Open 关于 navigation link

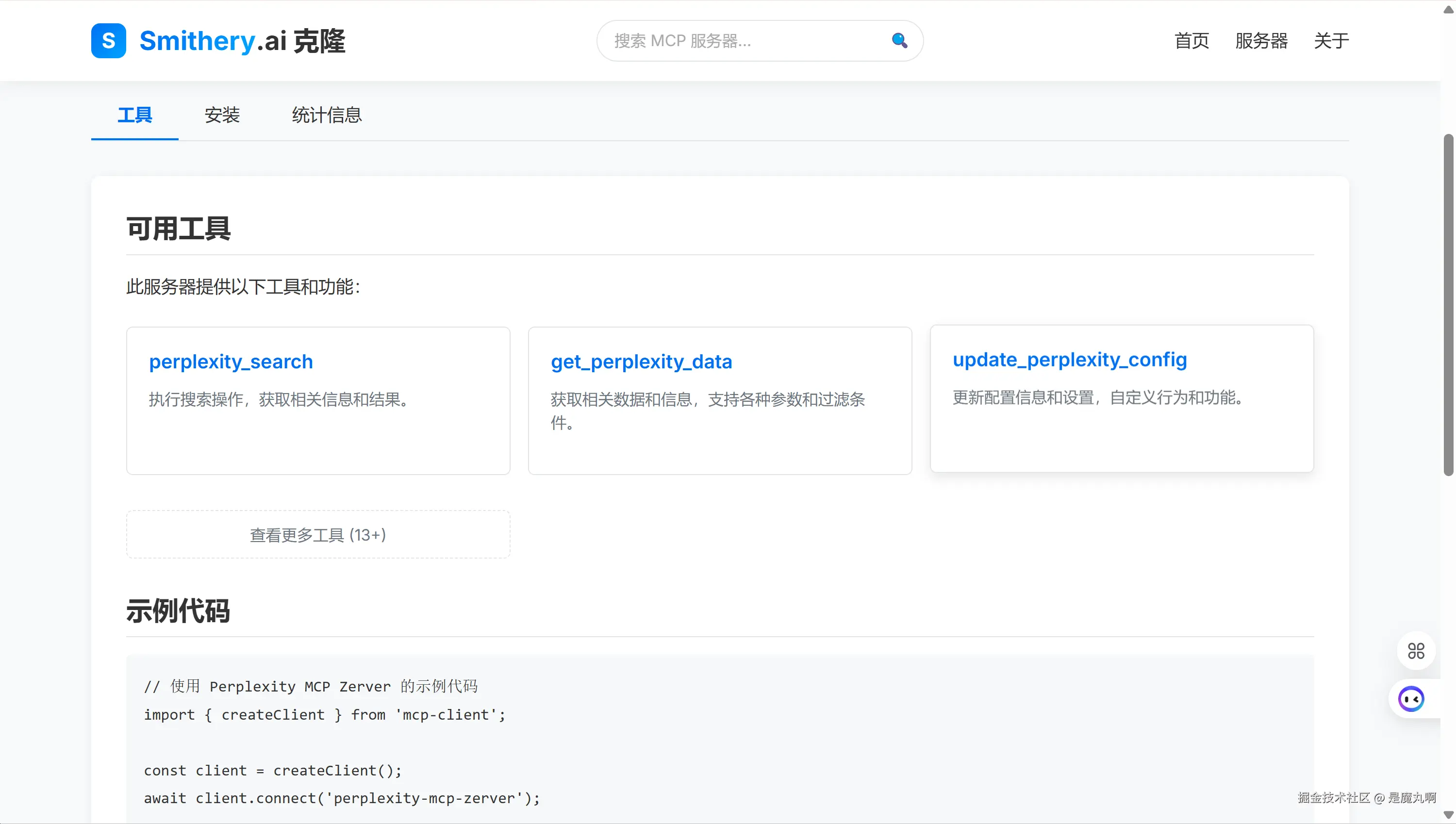[1331, 41]
